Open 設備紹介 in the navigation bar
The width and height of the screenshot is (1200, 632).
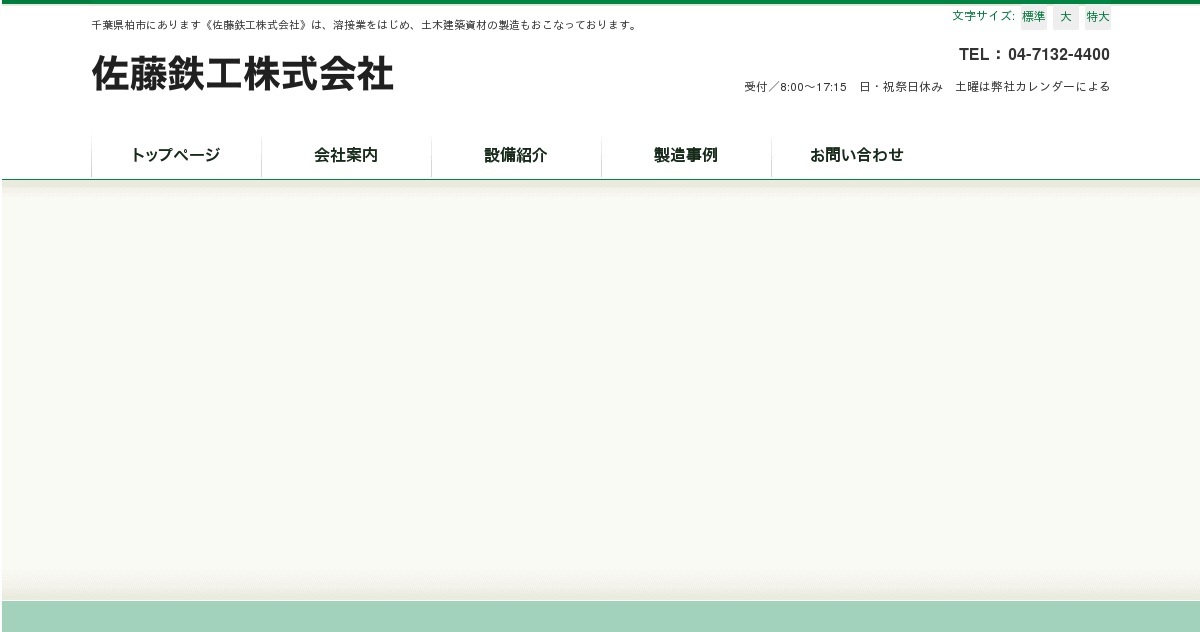516,156
